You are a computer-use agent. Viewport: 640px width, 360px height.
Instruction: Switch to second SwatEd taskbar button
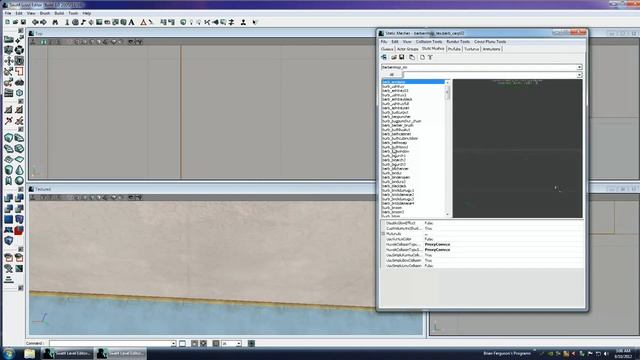tap(120, 353)
